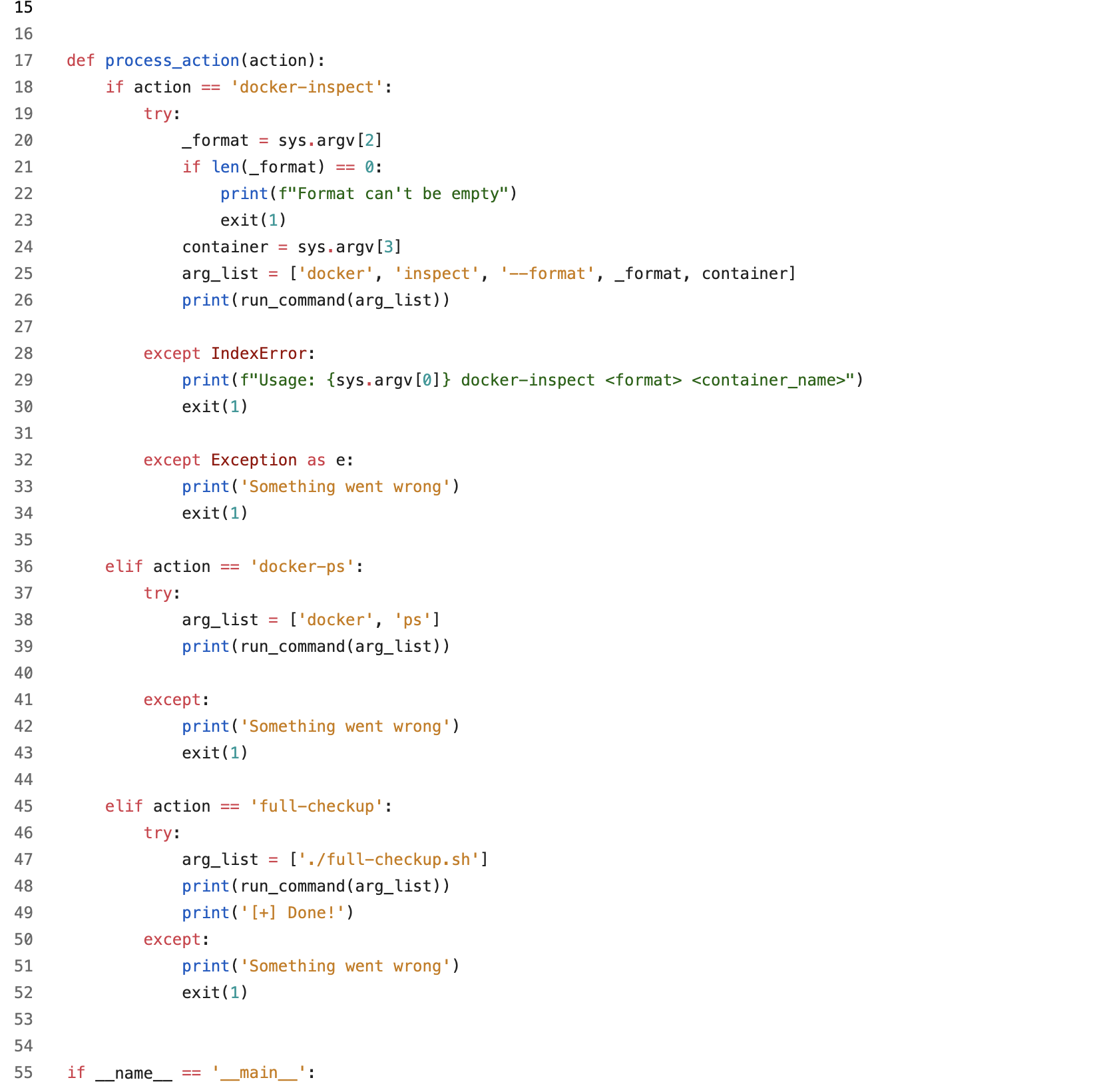Click the '__main__' string on line 55
This screenshot has width=1101, height=1092.
click(x=258, y=1073)
